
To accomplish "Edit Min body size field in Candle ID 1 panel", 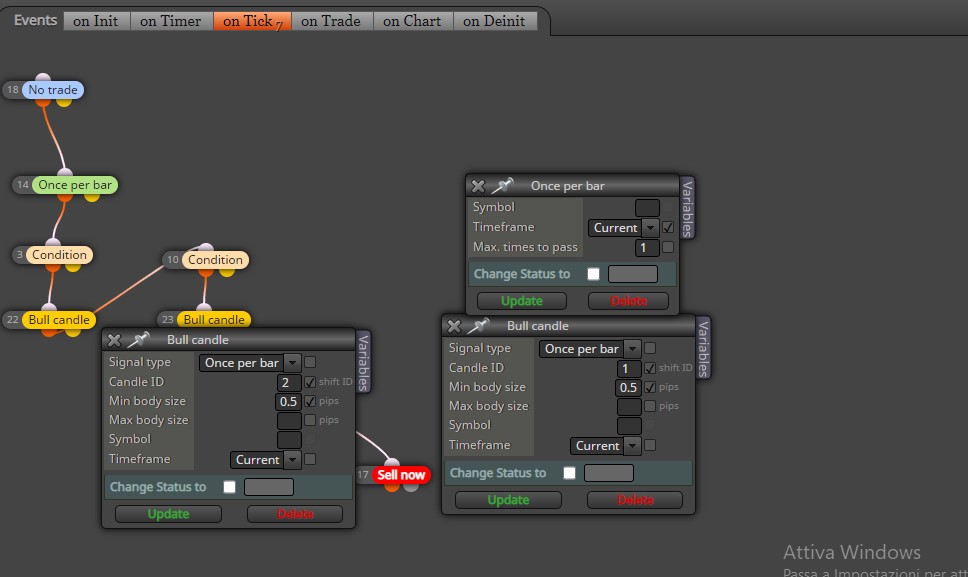I will 628,388.
